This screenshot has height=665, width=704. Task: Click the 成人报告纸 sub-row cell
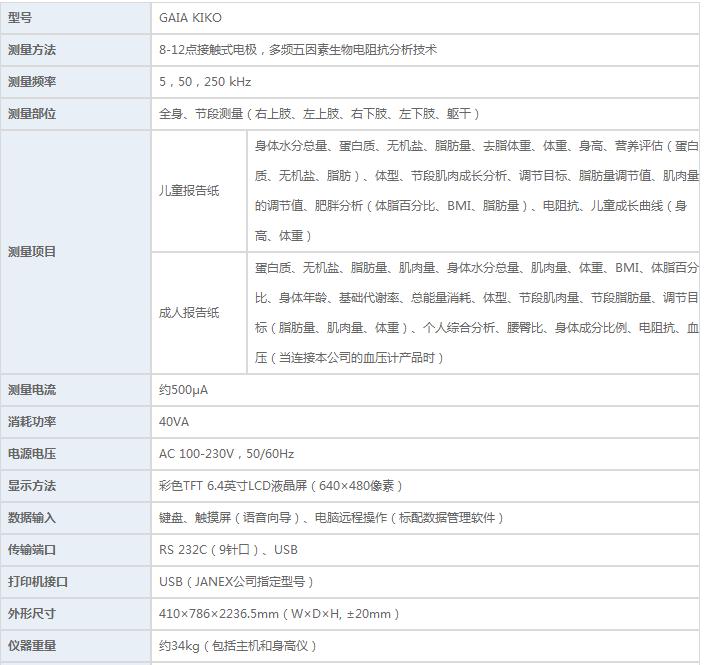tap(189, 312)
